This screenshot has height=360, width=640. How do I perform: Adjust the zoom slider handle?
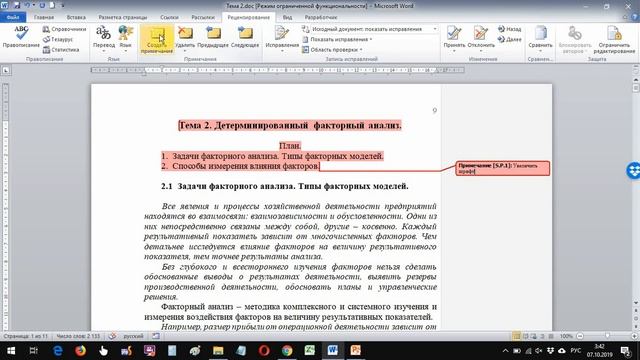[x=608, y=336]
